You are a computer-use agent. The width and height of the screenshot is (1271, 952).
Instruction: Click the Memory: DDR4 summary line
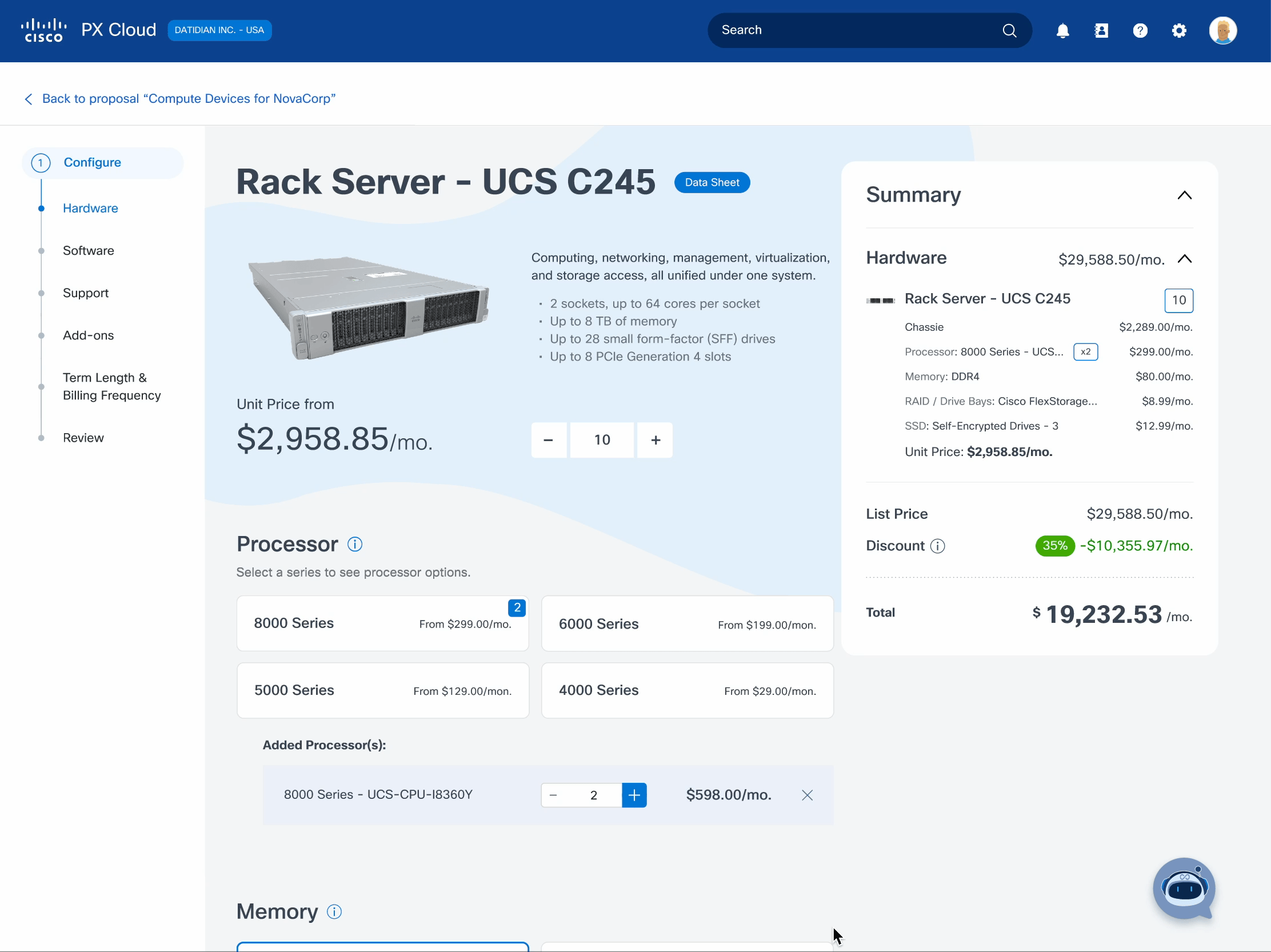click(1049, 377)
